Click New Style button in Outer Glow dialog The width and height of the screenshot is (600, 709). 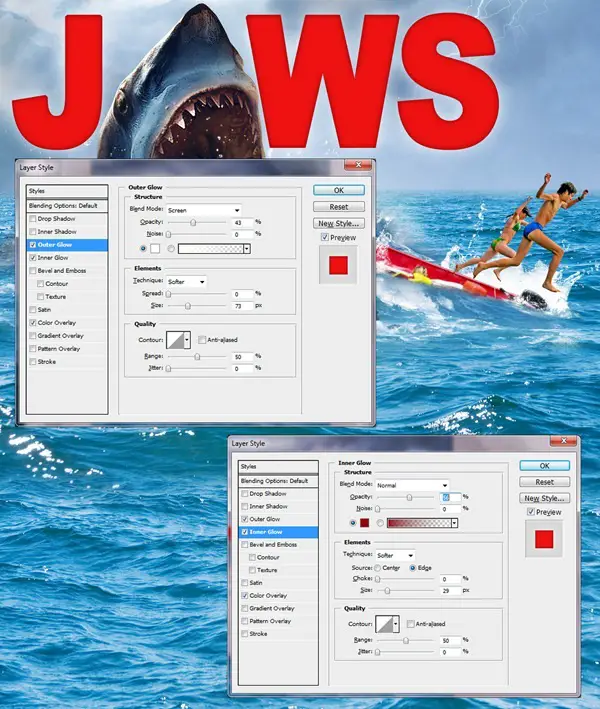(339, 223)
